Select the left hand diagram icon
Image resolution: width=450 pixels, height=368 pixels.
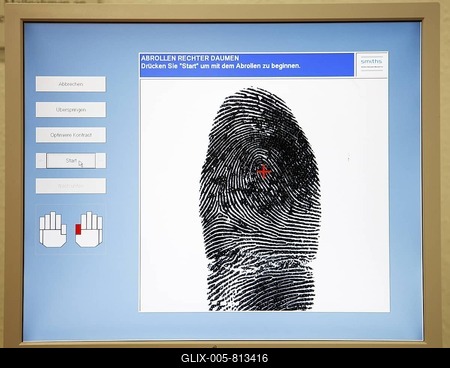(x=53, y=229)
